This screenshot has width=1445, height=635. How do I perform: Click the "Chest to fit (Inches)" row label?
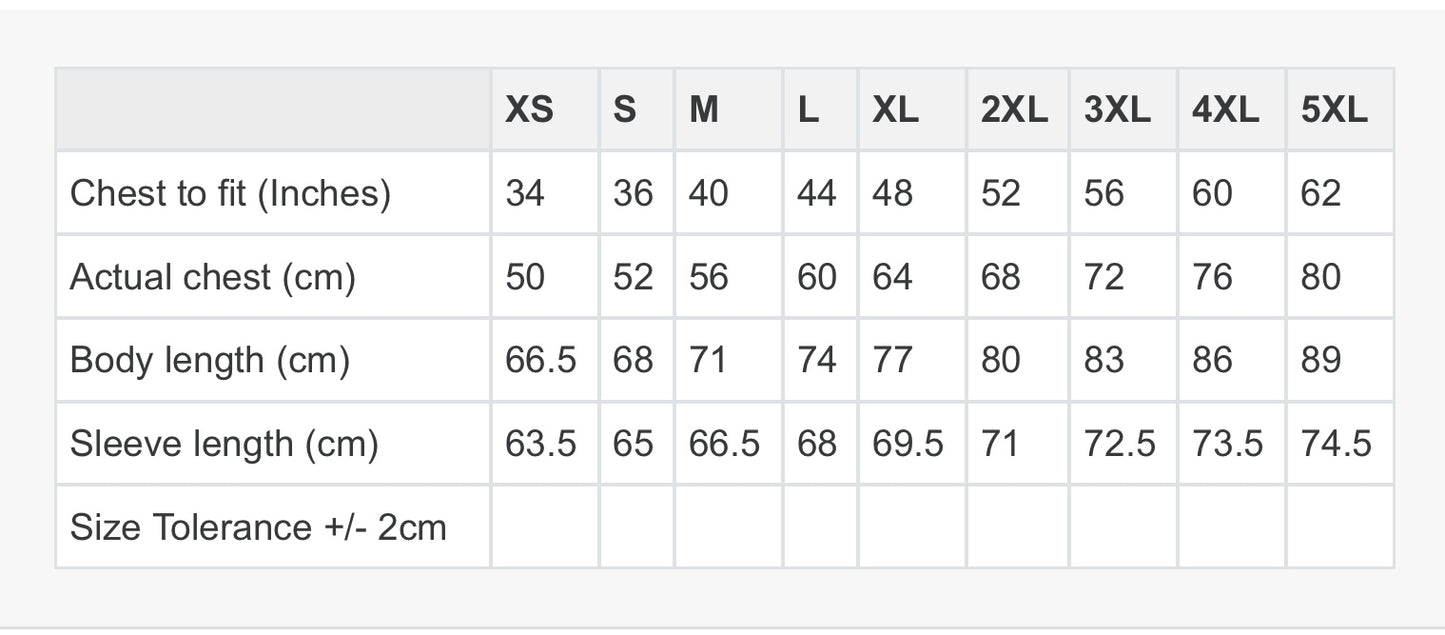point(230,193)
